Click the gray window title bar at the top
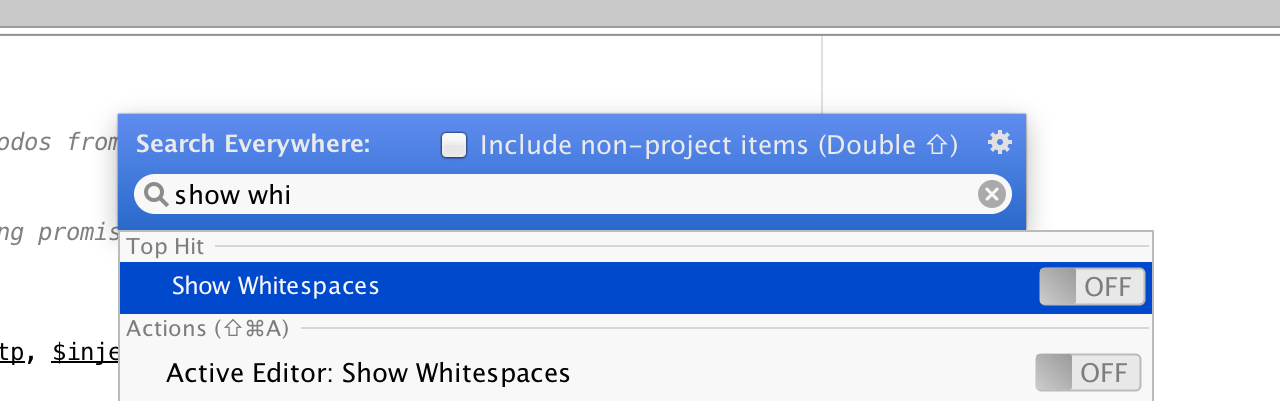 pos(640,12)
